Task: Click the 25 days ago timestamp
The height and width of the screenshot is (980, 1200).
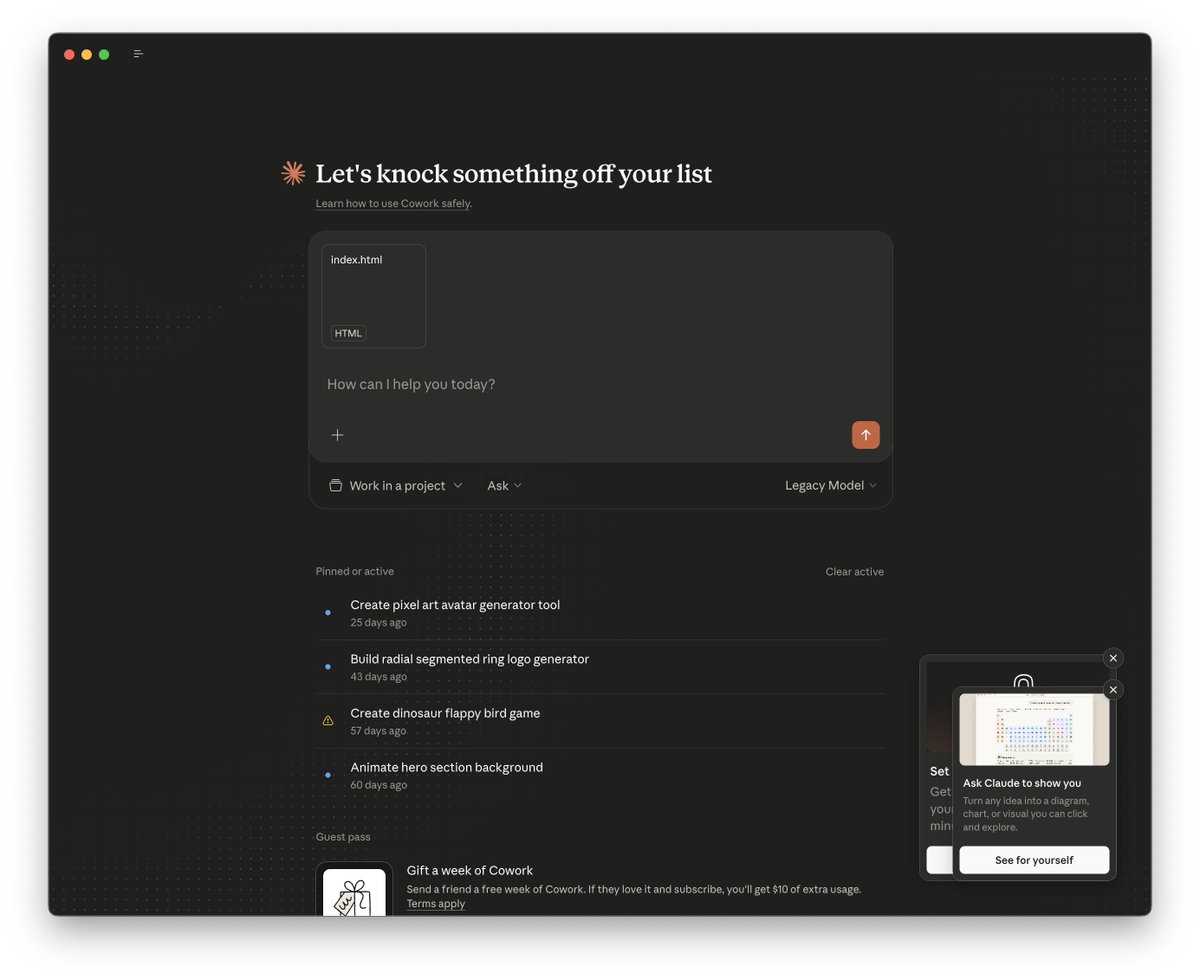Action: click(x=378, y=622)
